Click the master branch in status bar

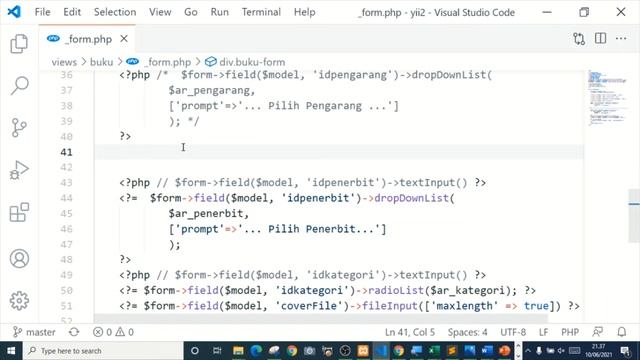[34, 332]
